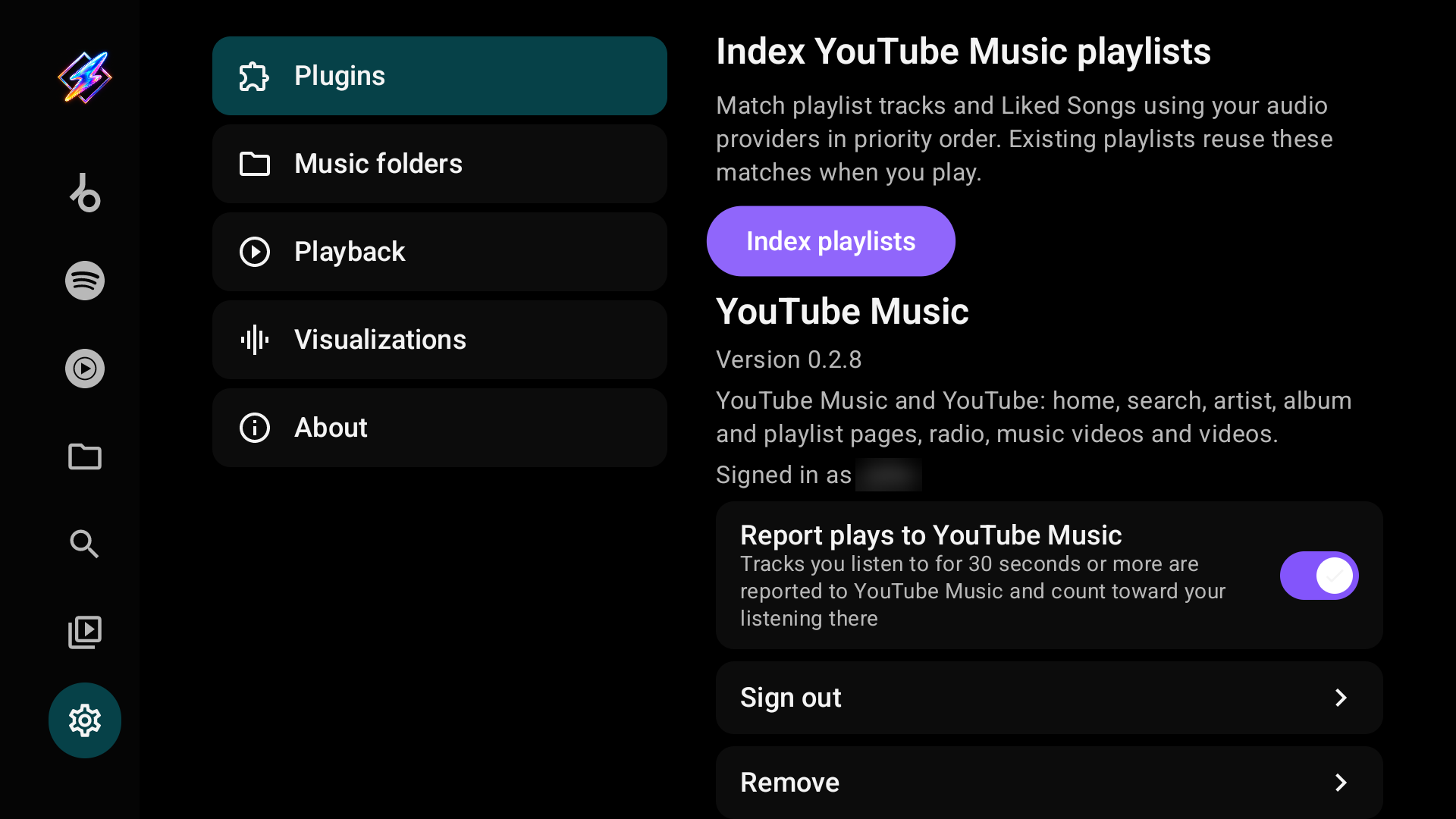Open the Spotify sidebar icon

(85, 281)
